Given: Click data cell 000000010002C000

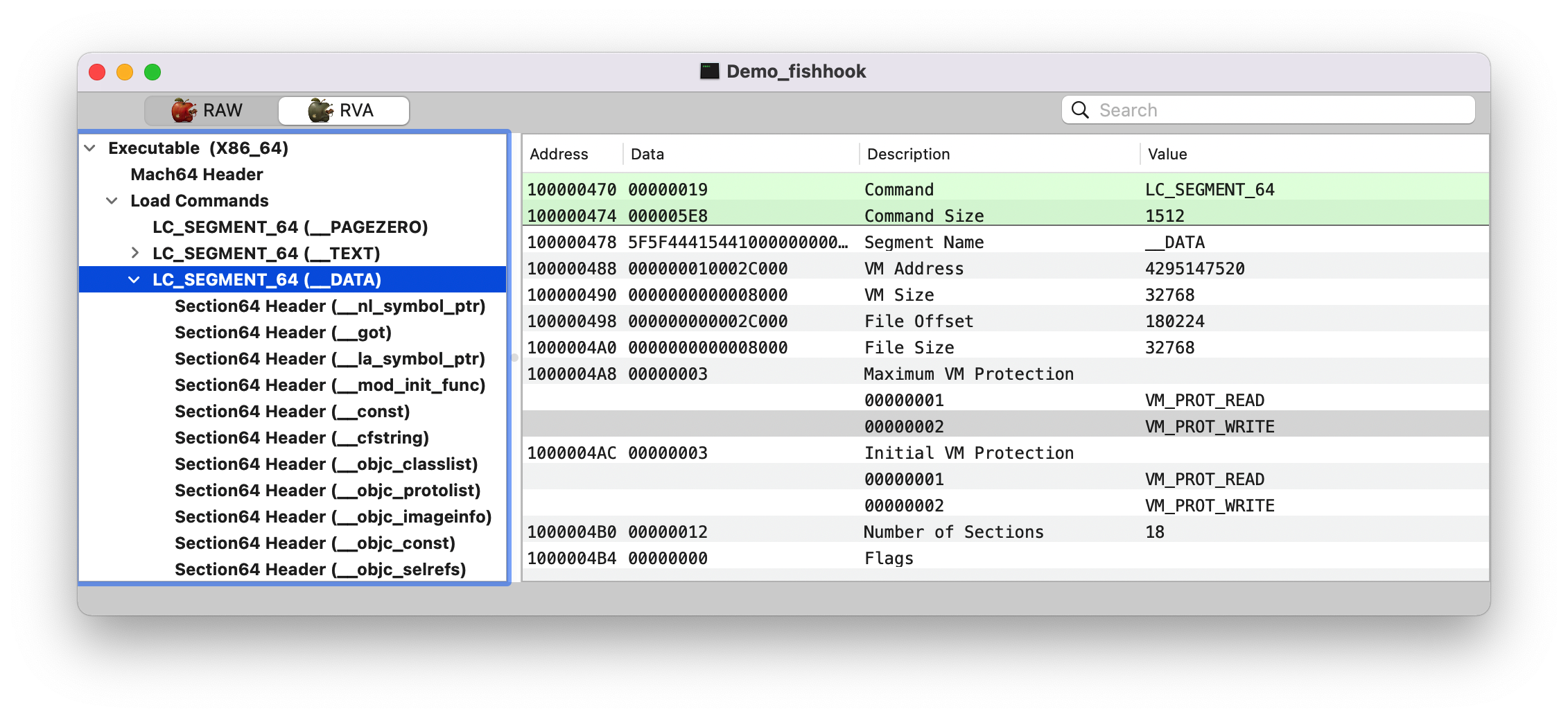Looking at the screenshot, I should pyautogui.click(x=708, y=269).
